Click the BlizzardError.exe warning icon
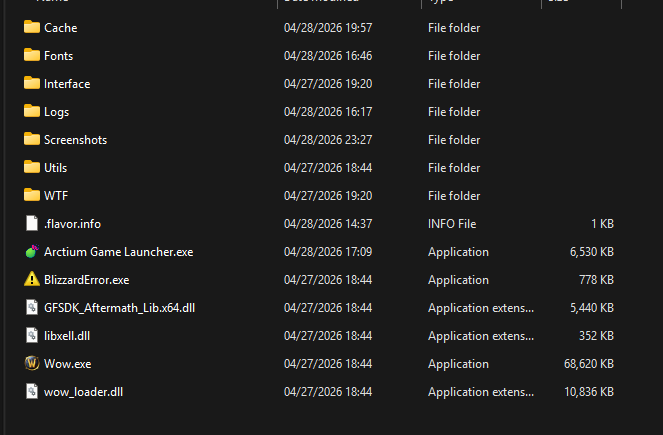 (x=31, y=280)
